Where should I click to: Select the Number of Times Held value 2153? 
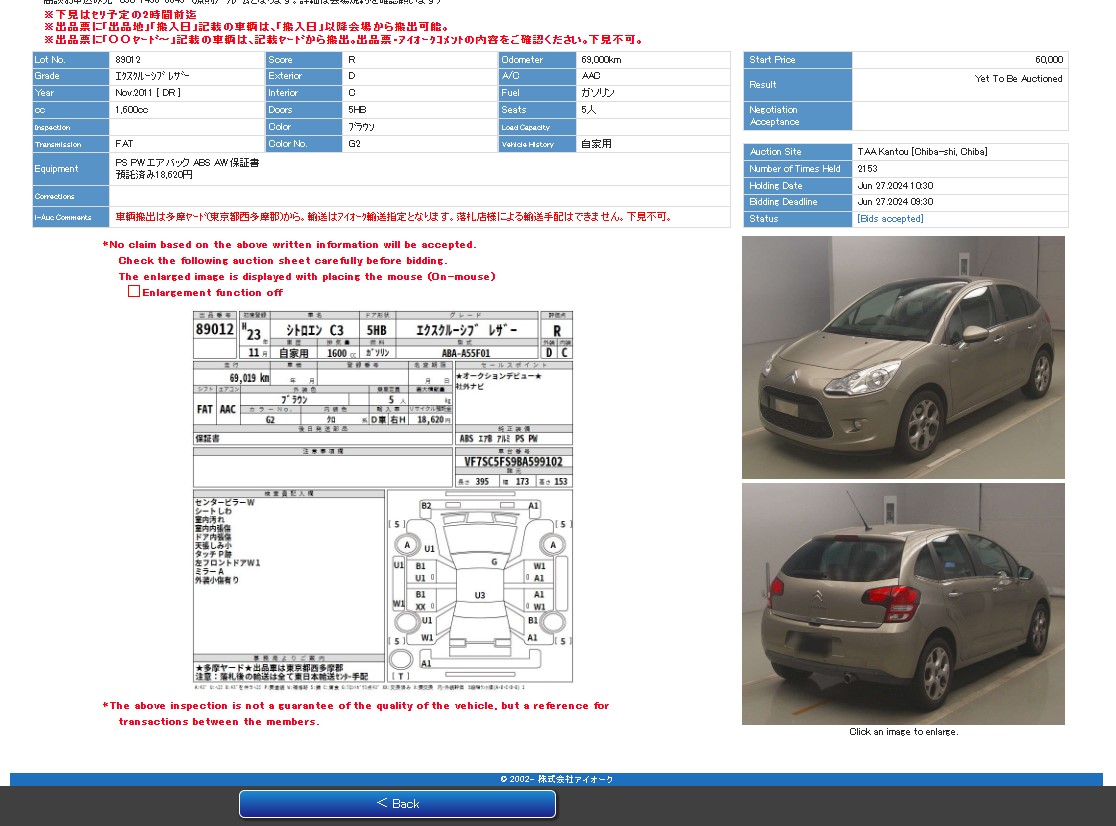click(868, 169)
